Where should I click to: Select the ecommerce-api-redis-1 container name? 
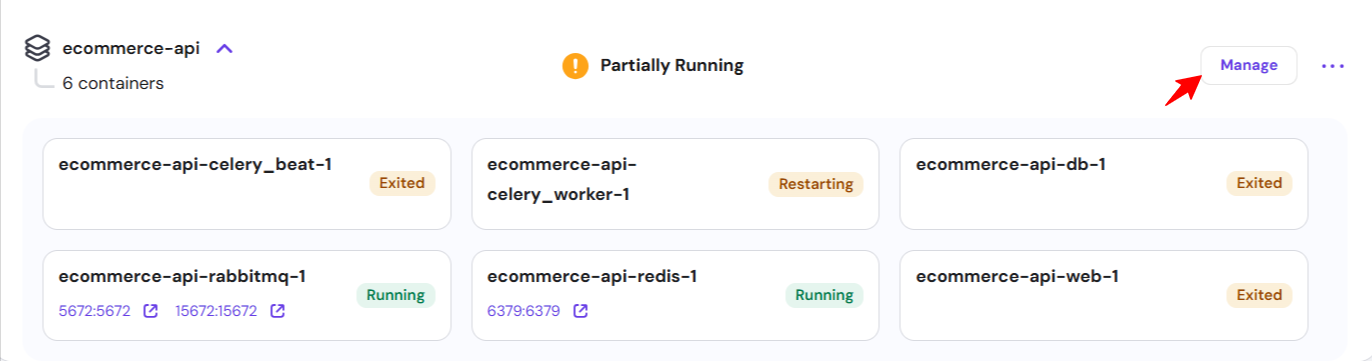pos(592,277)
